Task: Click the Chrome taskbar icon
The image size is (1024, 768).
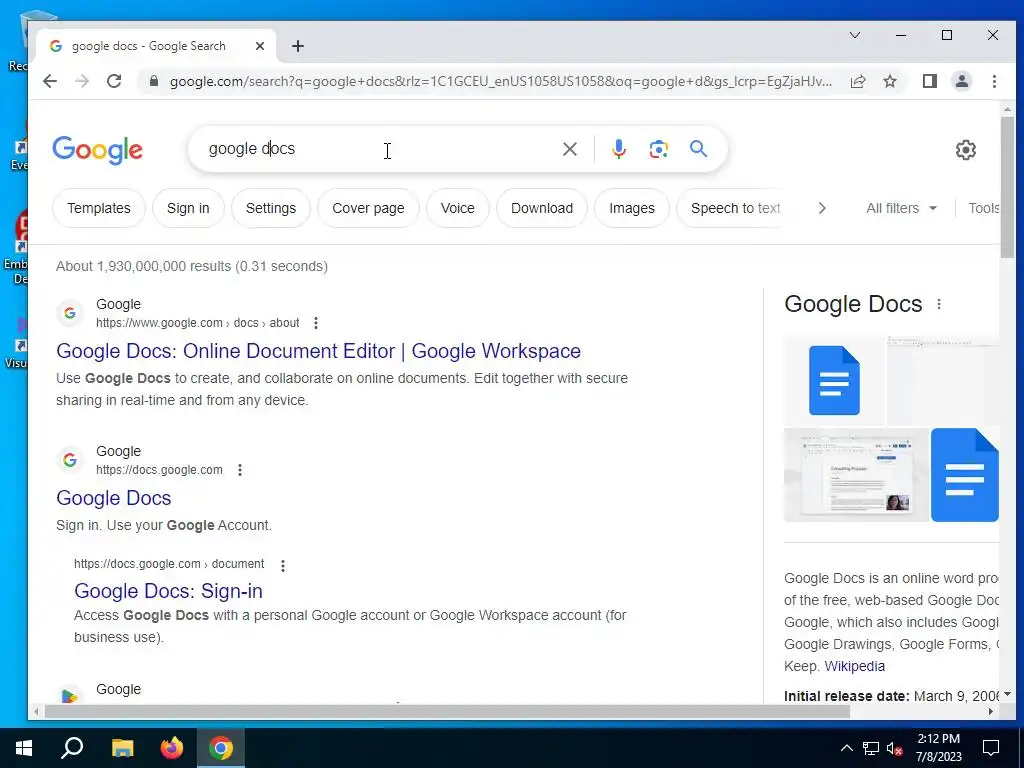Action: click(221, 748)
